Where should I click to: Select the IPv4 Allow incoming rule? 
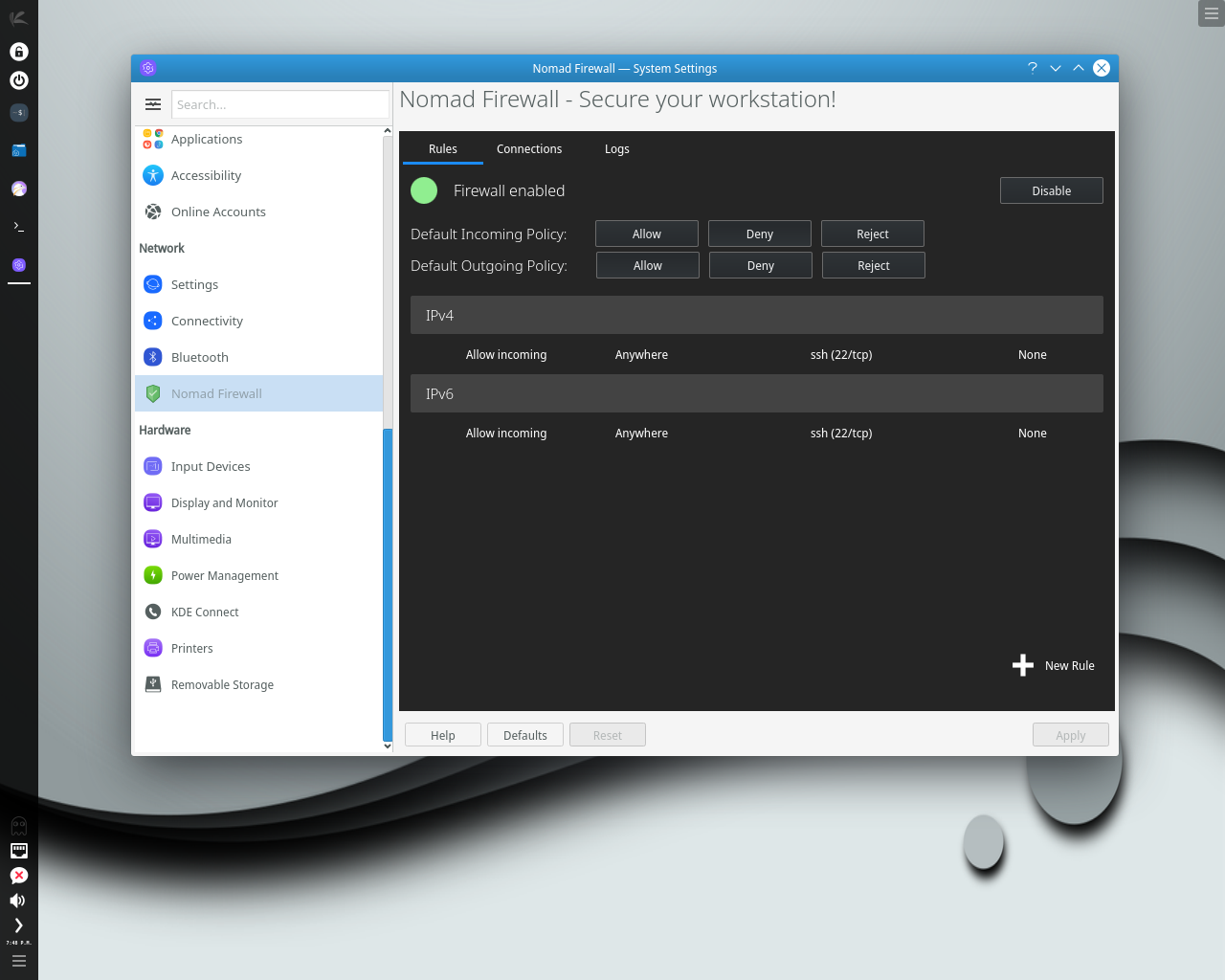click(757, 354)
